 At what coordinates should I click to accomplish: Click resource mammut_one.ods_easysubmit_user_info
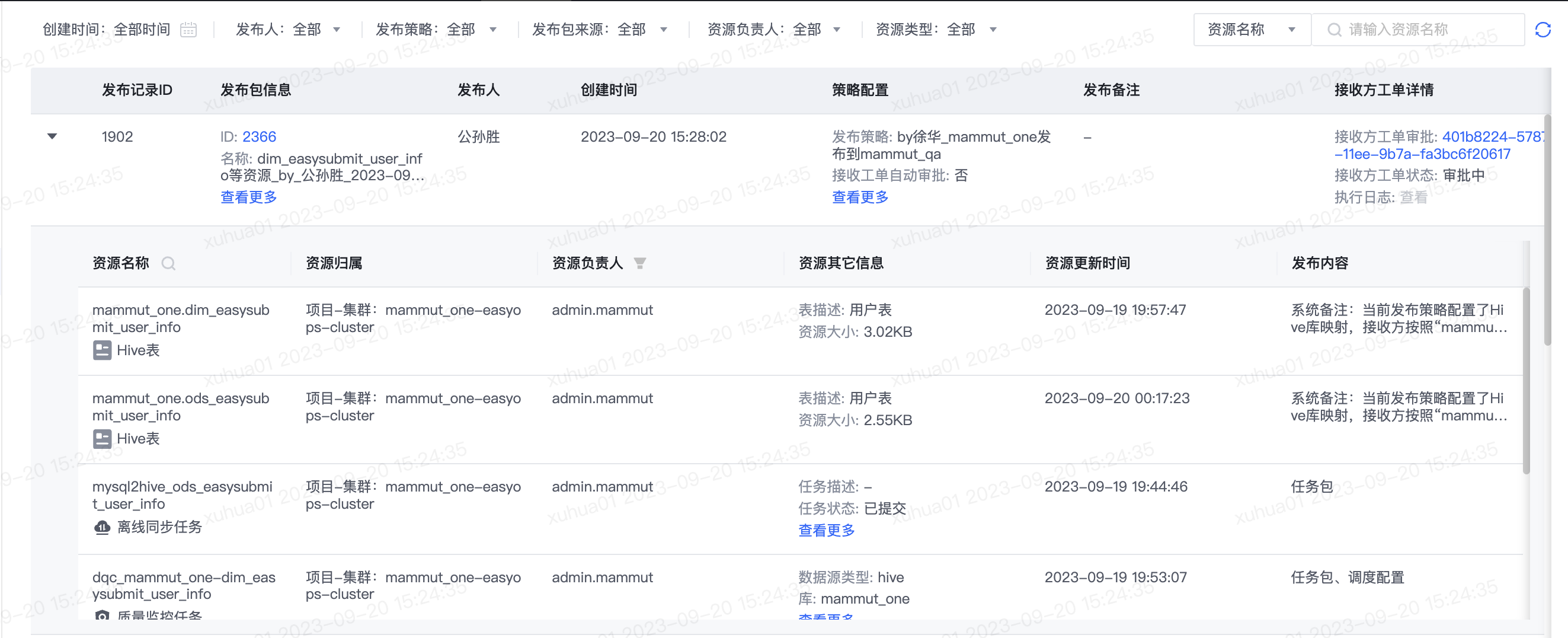(x=181, y=407)
